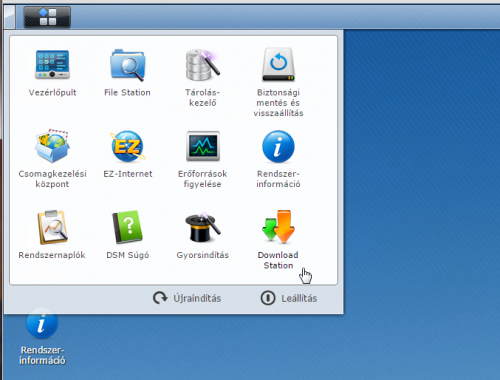
Task: Toggle the main menu grid button
Action: (x=47, y=17)
